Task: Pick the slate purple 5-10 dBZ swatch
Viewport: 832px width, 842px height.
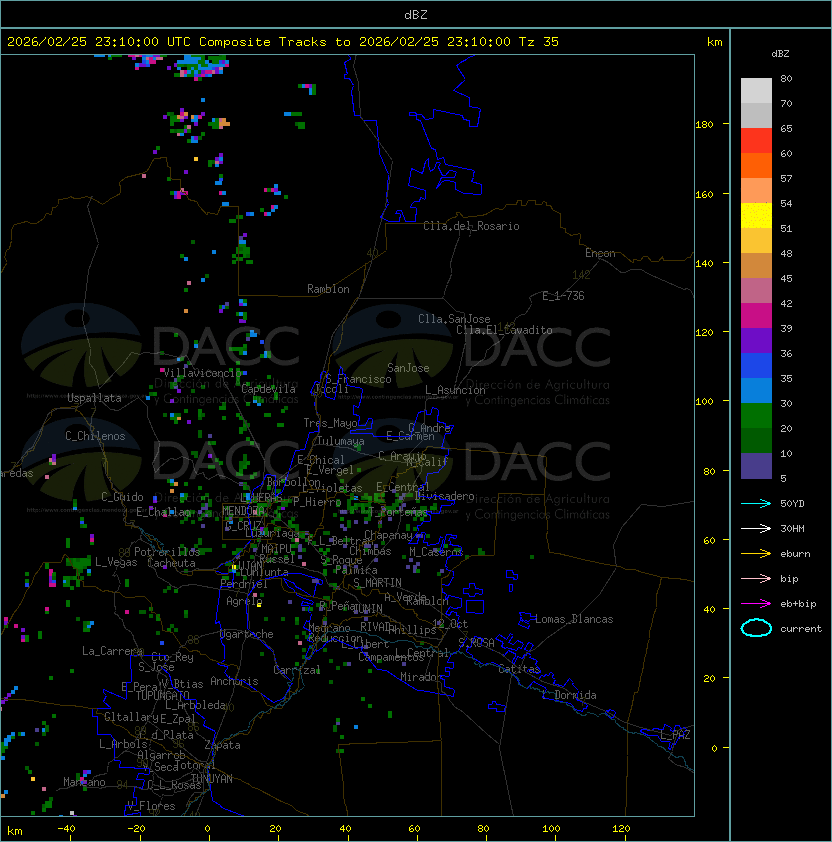Action: (x=756, y=466)
